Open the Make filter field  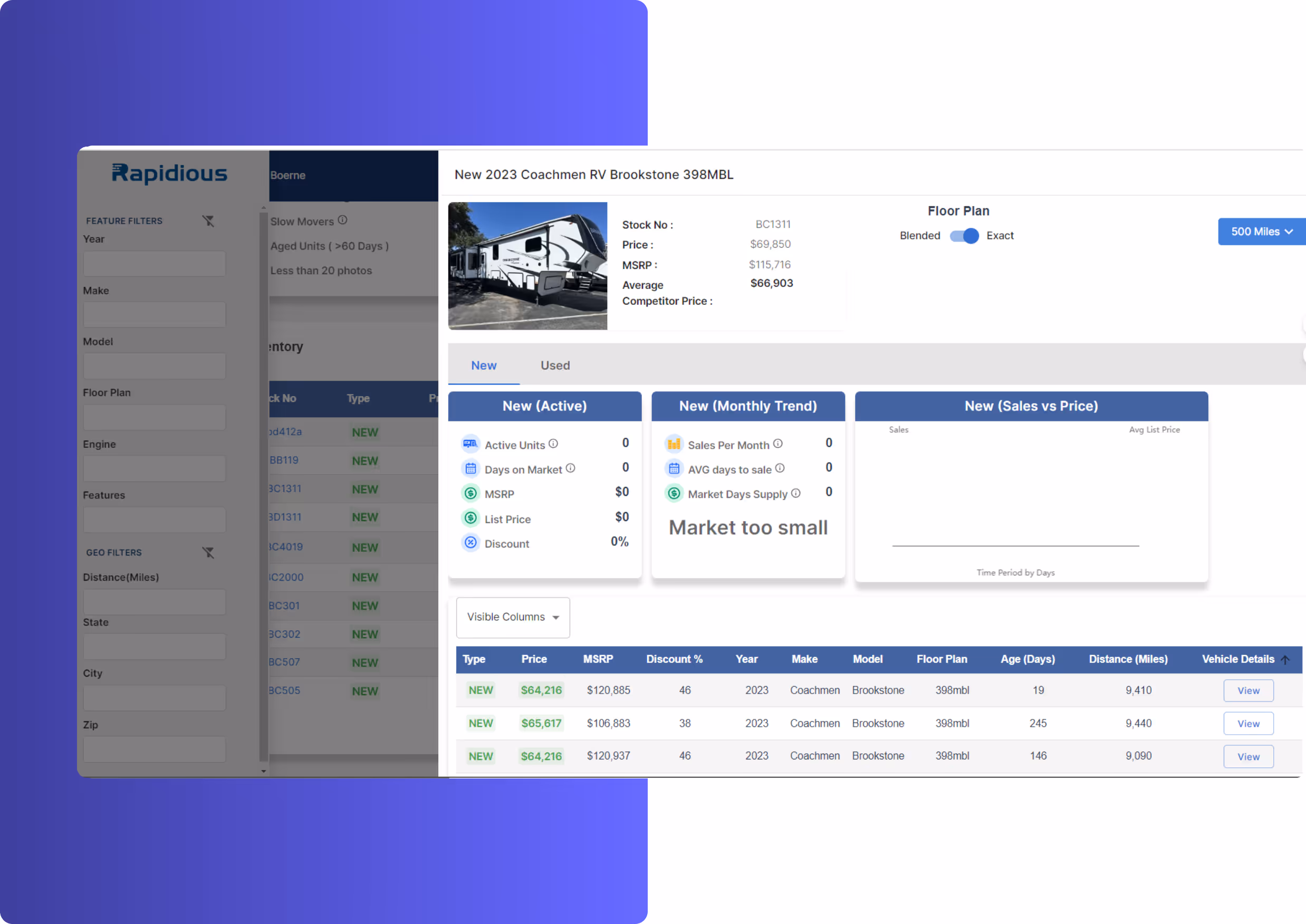click(154, 315)
